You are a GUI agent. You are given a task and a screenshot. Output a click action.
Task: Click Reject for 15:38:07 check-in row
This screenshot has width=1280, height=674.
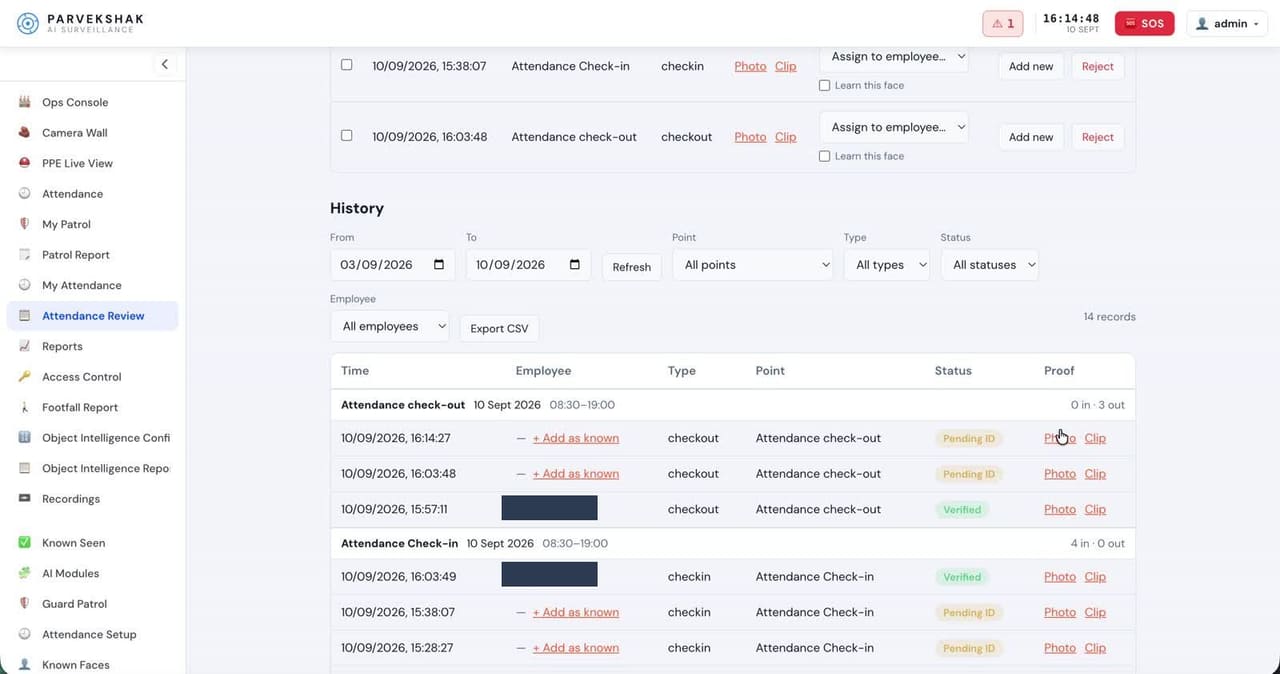point(1097,66)
